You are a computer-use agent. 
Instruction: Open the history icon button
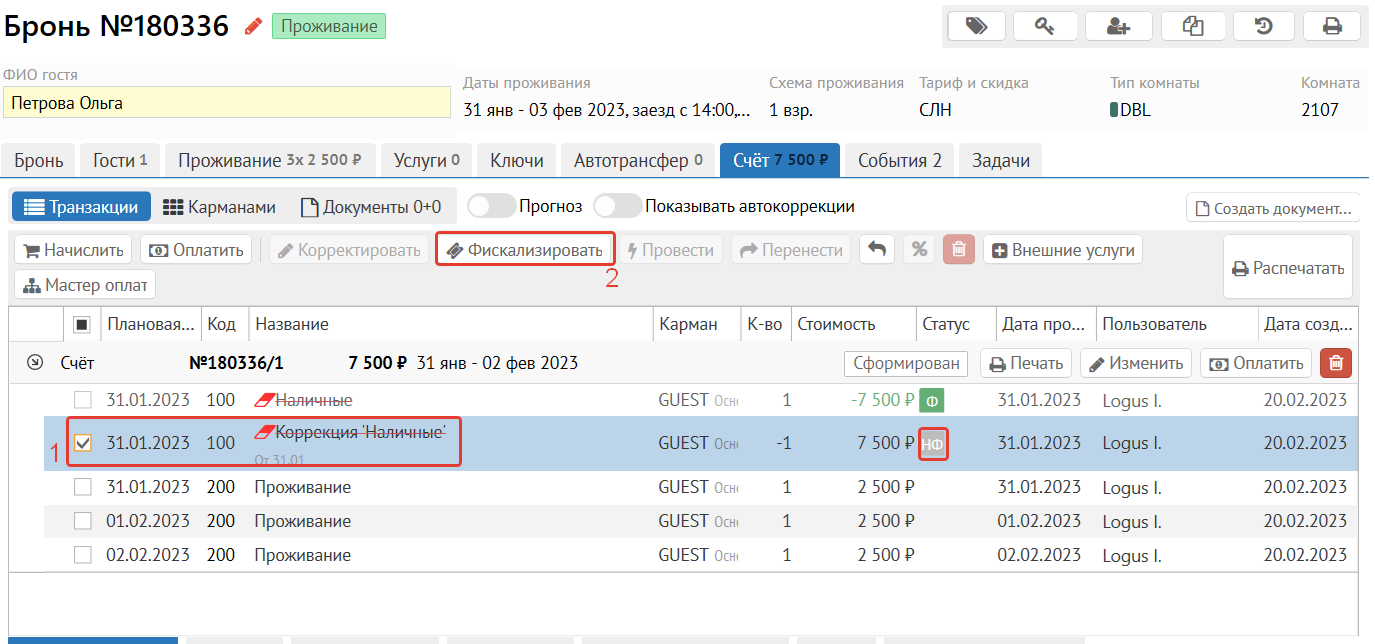pos(1263,27)
